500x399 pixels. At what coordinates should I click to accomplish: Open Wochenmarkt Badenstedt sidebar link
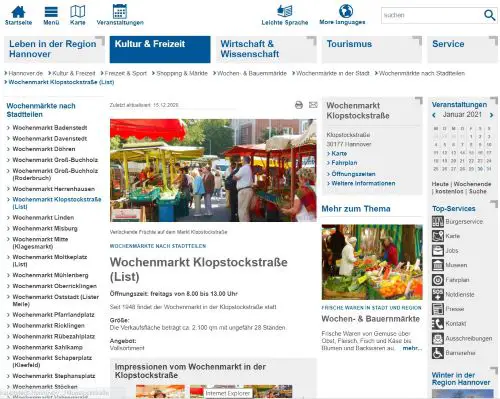(x=50, y=128)
